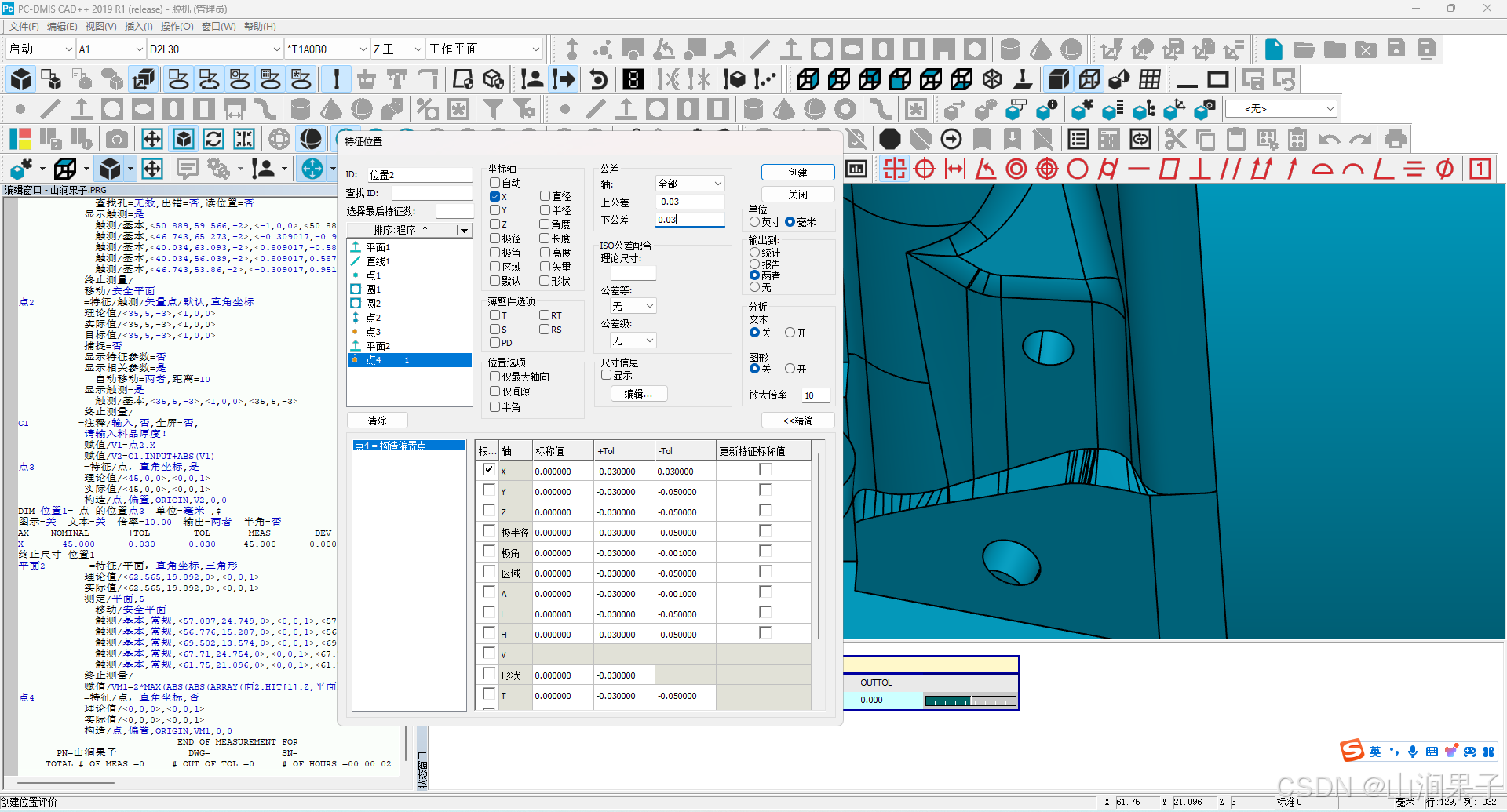Image resolution: width=1507 pixels, height=812 pixels.
Task: Open probe readout digit icon
Action: point(633,79)
